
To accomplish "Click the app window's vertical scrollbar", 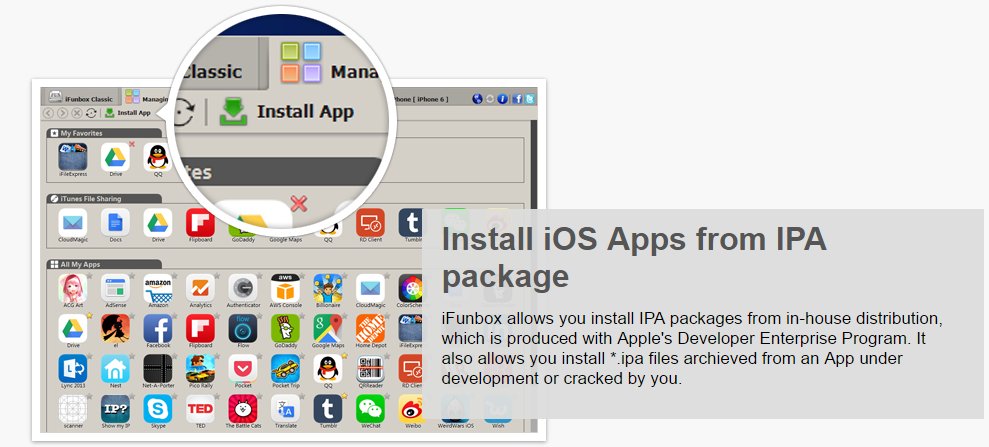I will tap(534, 276).
